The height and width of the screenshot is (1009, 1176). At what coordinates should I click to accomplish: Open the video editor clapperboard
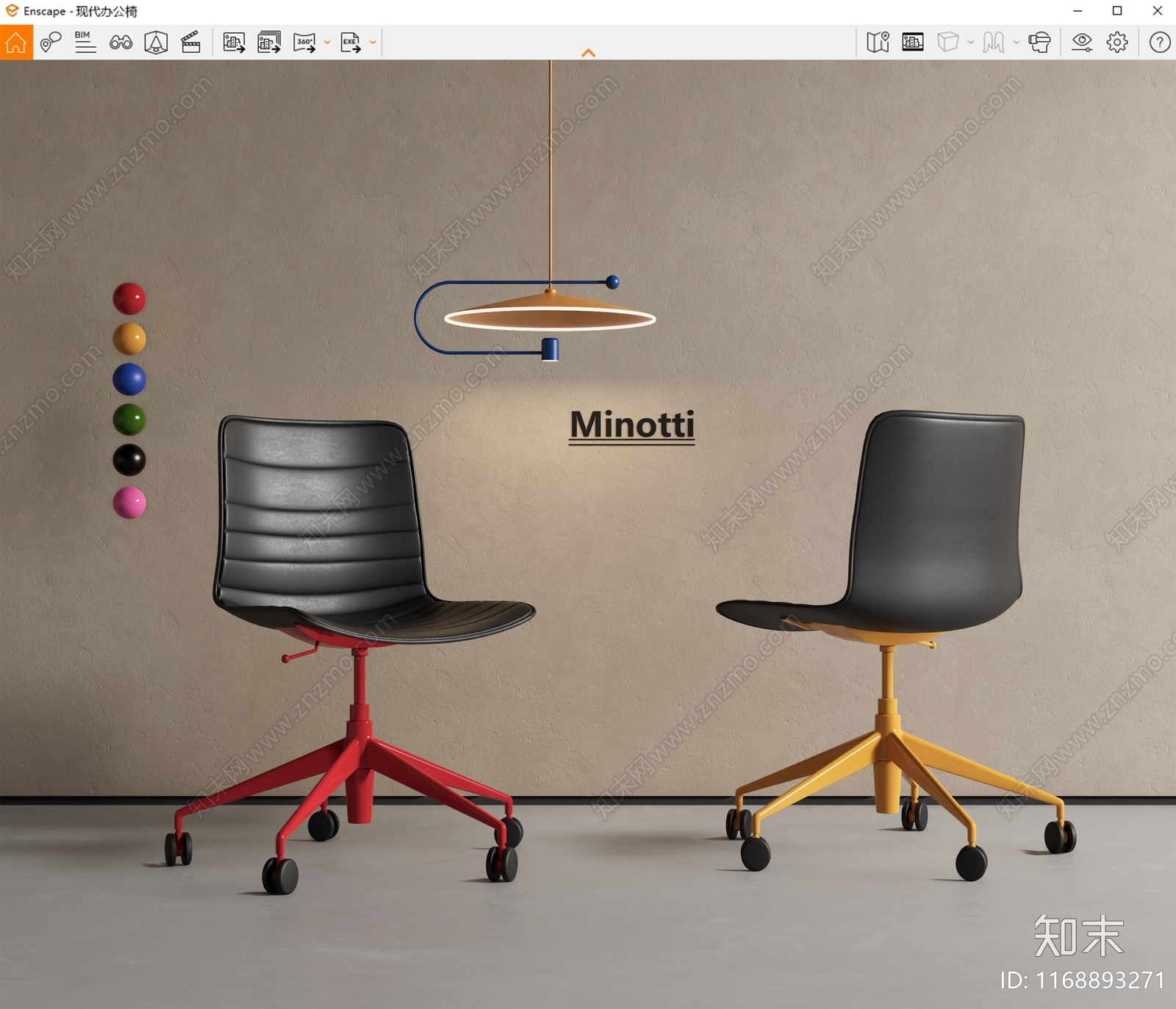(x=191, y=42)
